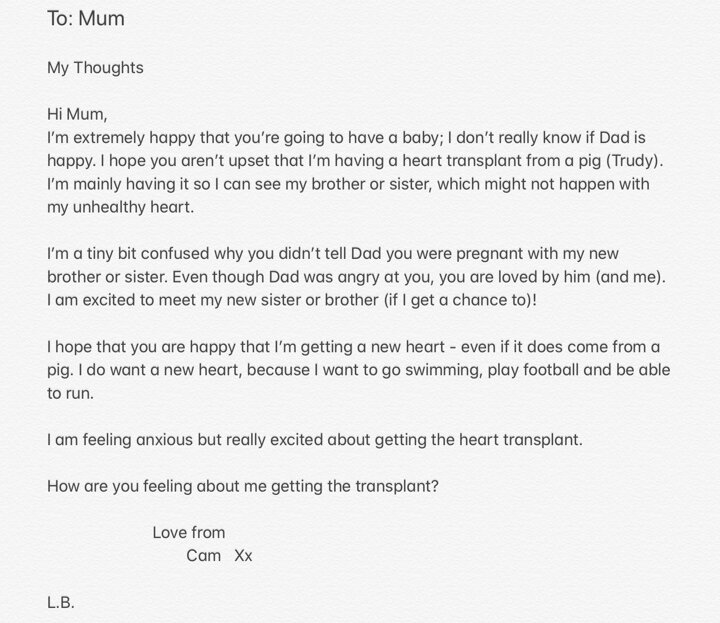Click the line starting "I'm a tiny bit confused"

pos(340,254)
